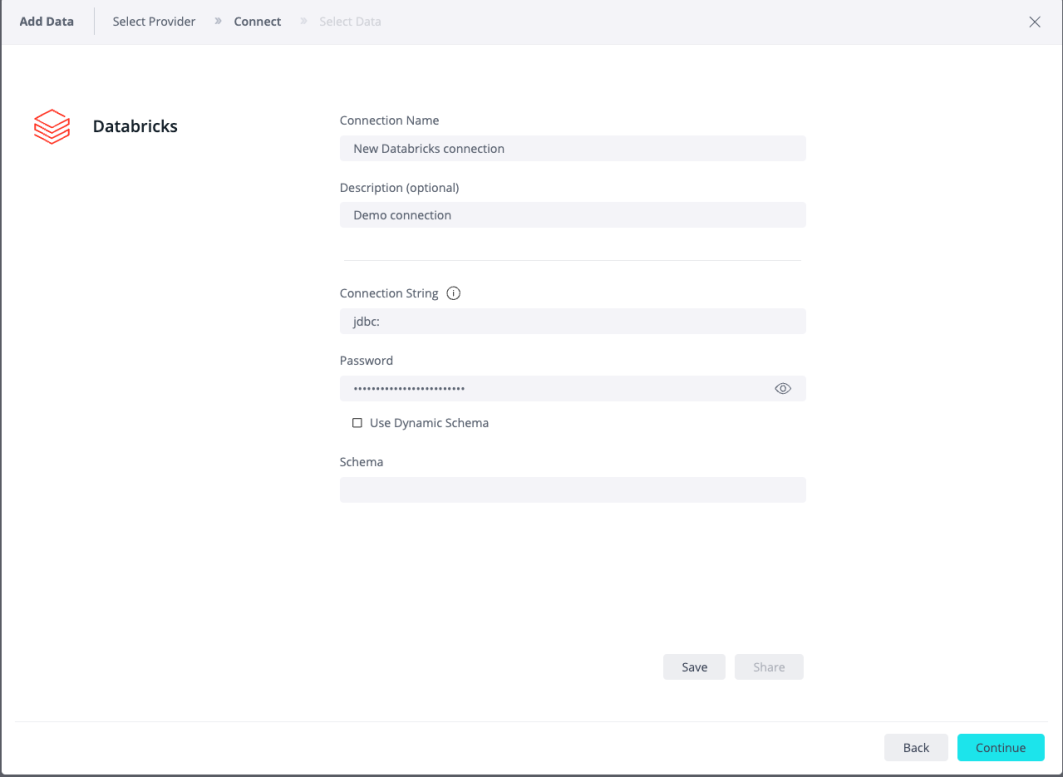The height and width of the screenshot is (777, 1063).
Task: Close the Add Data dialog
Action: click(x=1035, y=22)
